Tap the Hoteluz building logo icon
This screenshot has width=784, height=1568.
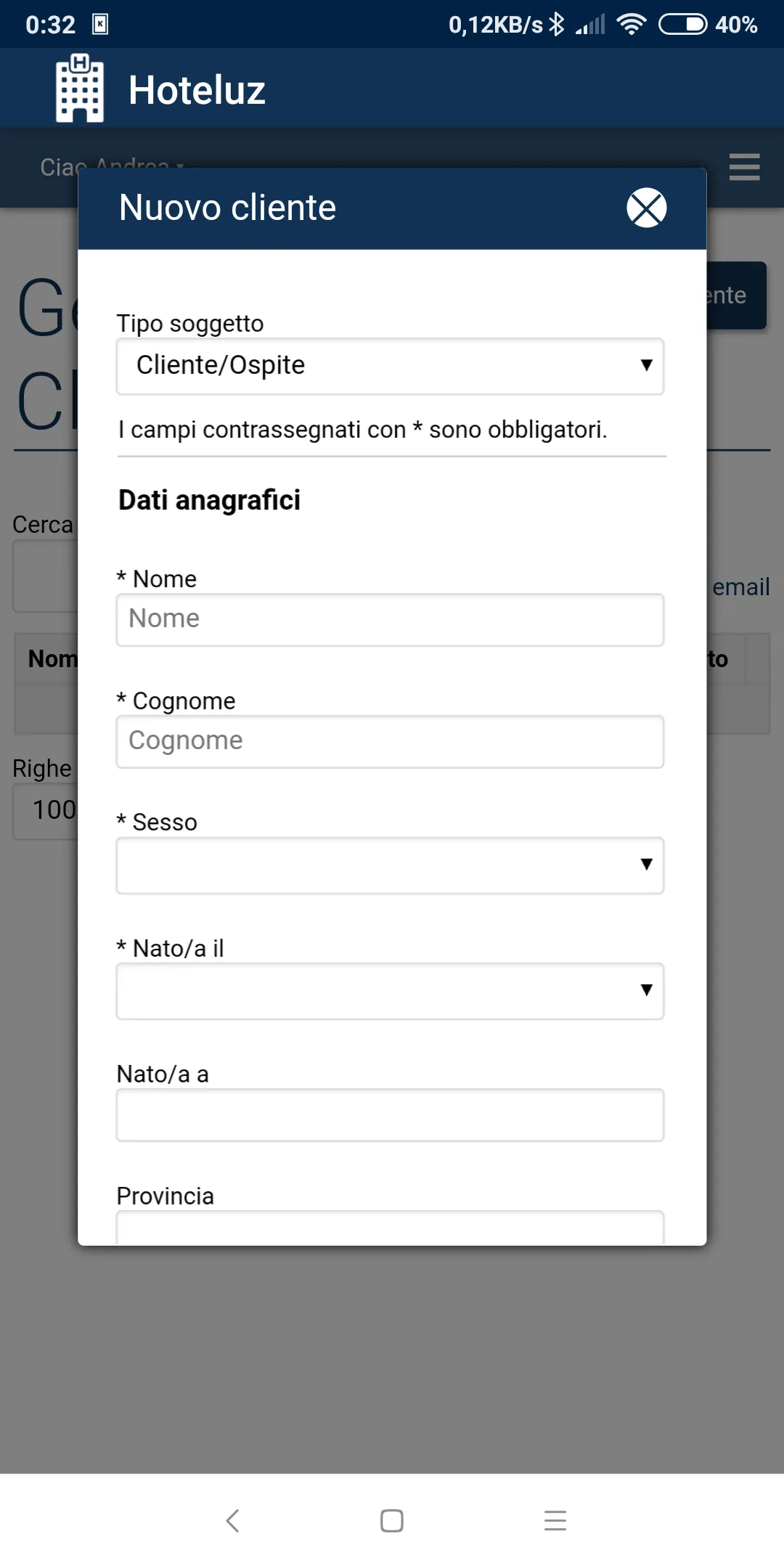pos(80,89)
